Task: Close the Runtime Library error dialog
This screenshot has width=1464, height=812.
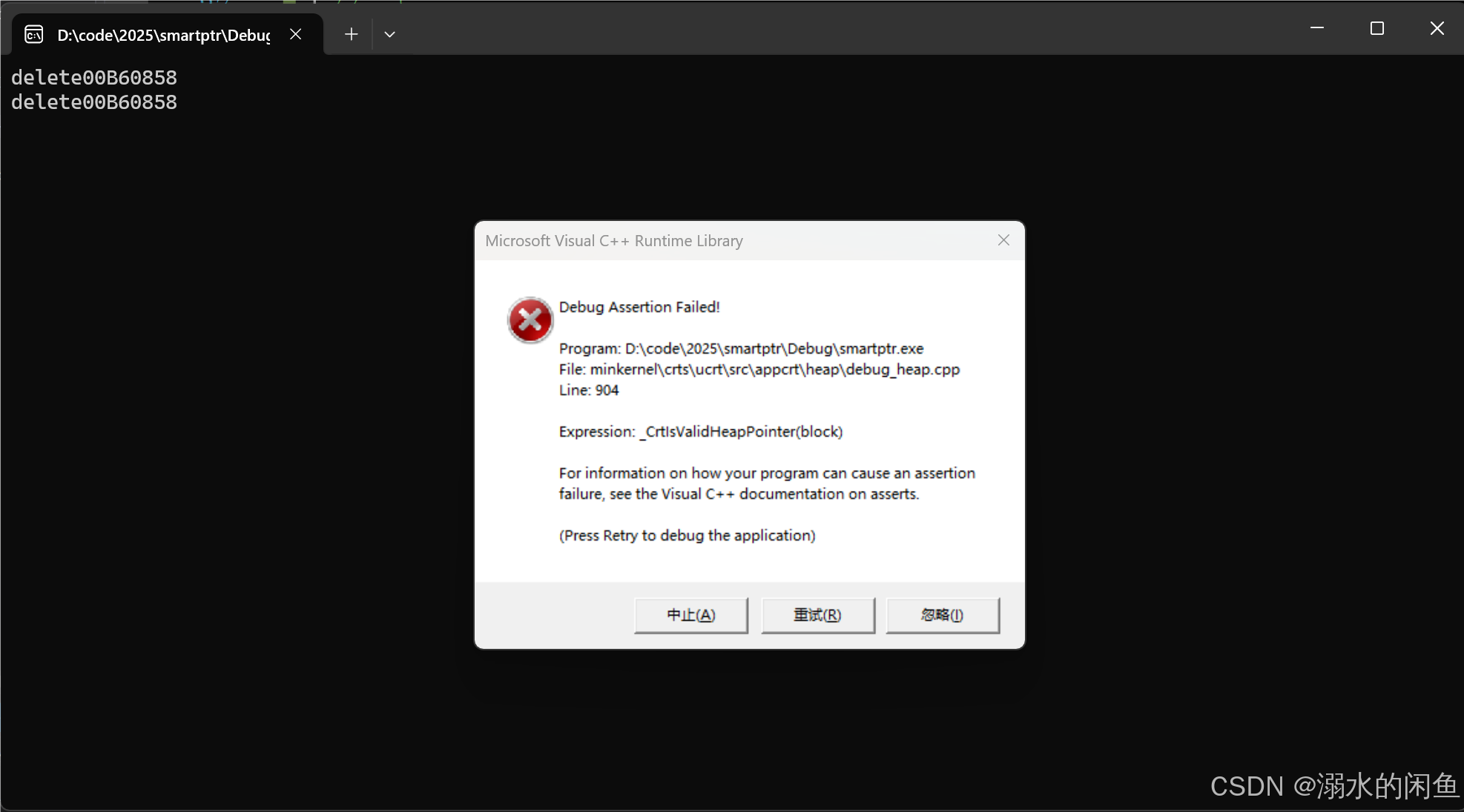Action: click(1003, 240)
